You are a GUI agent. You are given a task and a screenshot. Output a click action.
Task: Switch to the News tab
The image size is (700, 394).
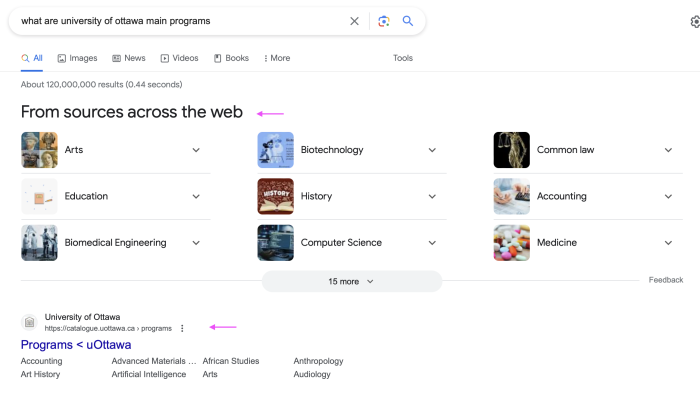click(129, 58)
